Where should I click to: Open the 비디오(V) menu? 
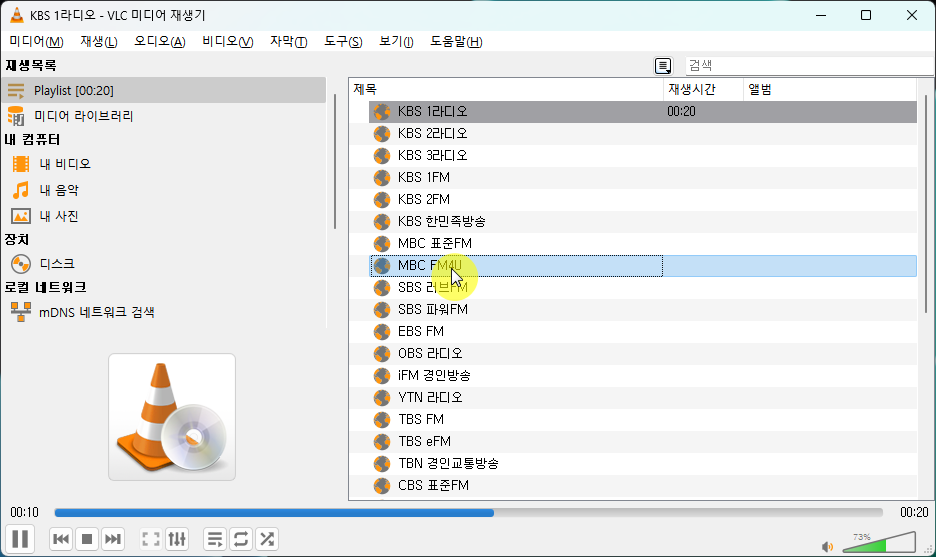pyautogui.click(x=227, y=41)
